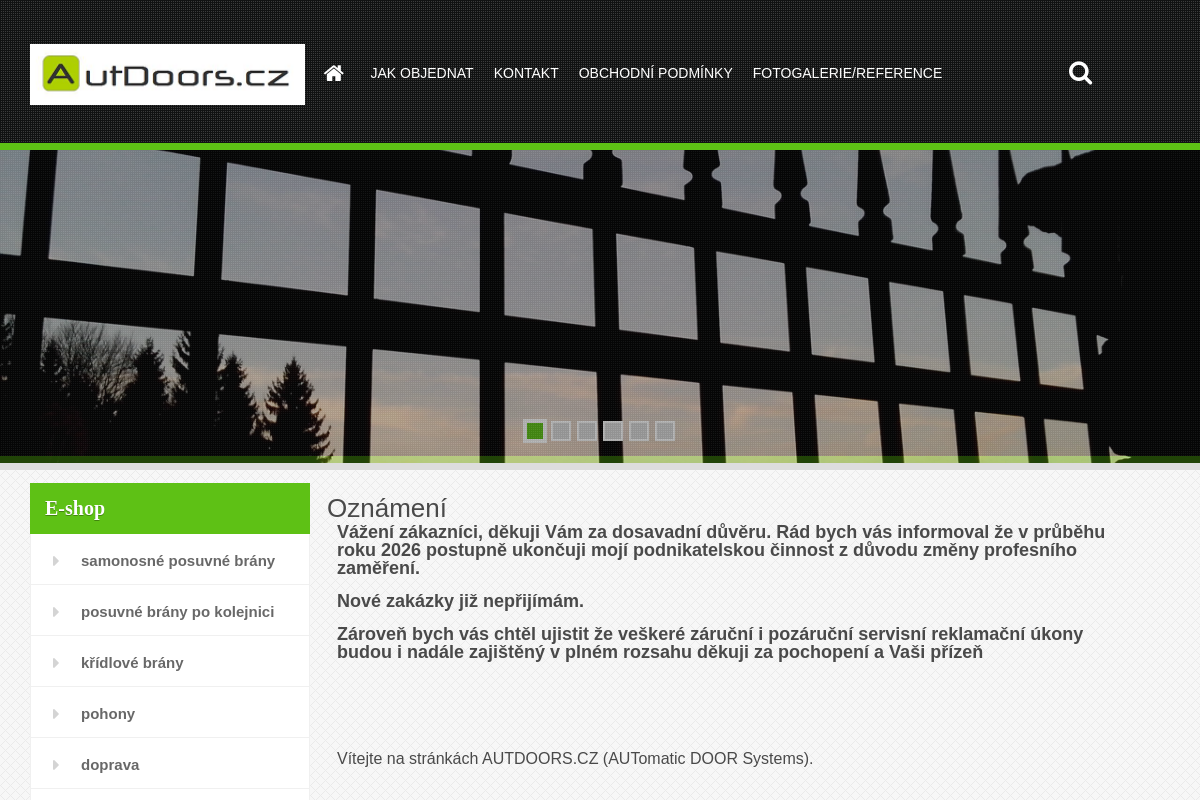Click the E-shop sidebar header
Viewport: 1200px width, 800px height.
point(170,508)
